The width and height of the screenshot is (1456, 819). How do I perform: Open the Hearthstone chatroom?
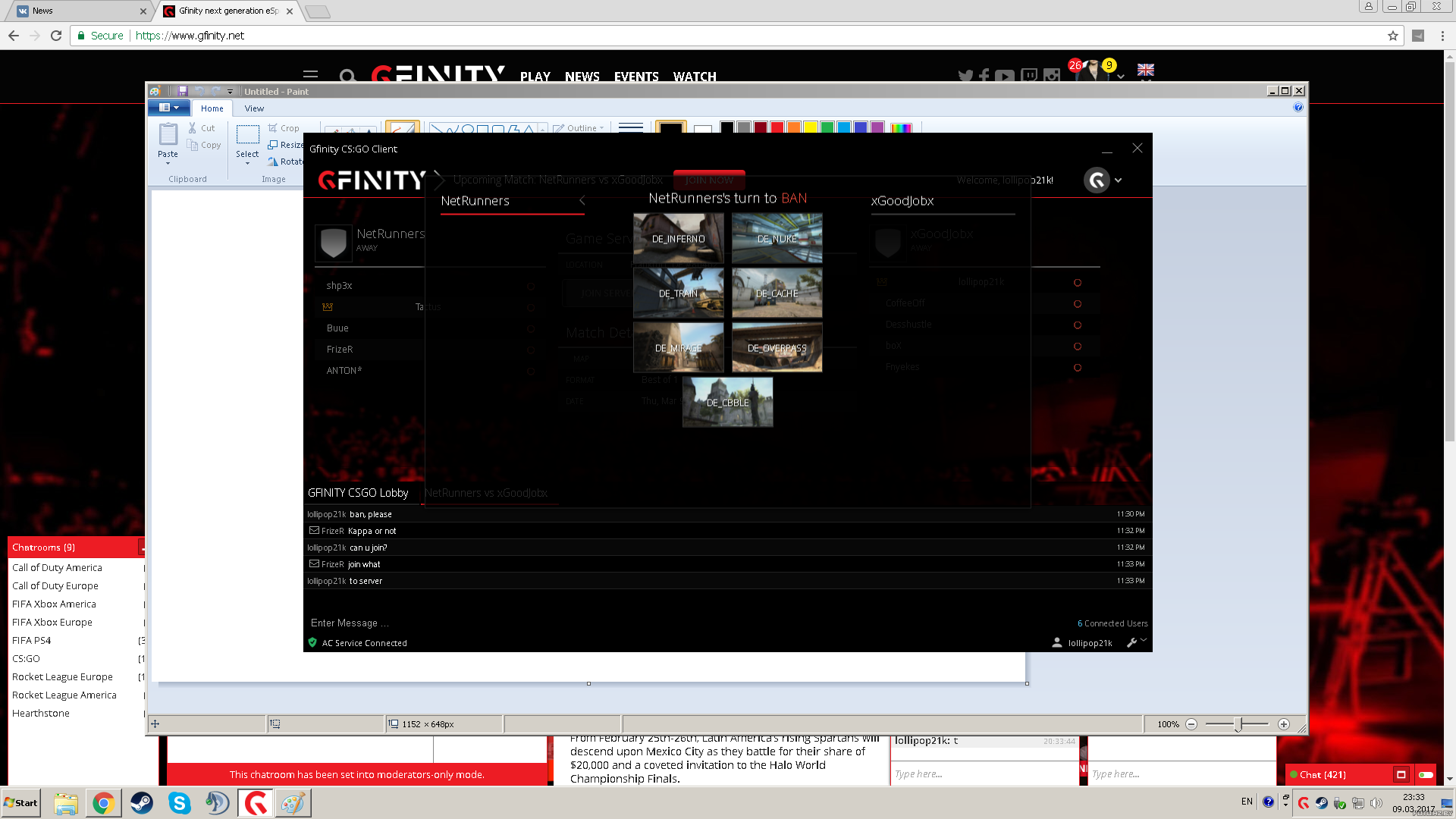tap(41, 713)
